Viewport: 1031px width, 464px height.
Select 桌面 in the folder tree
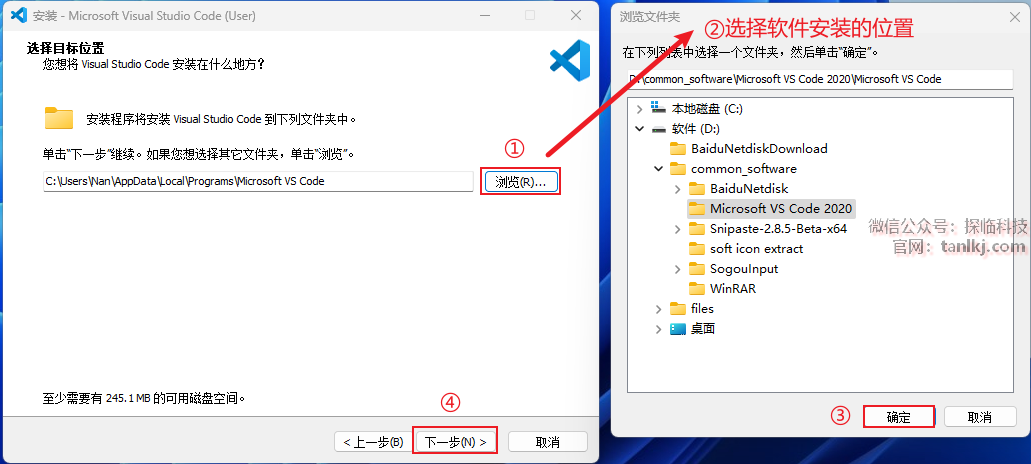point(703,329)
